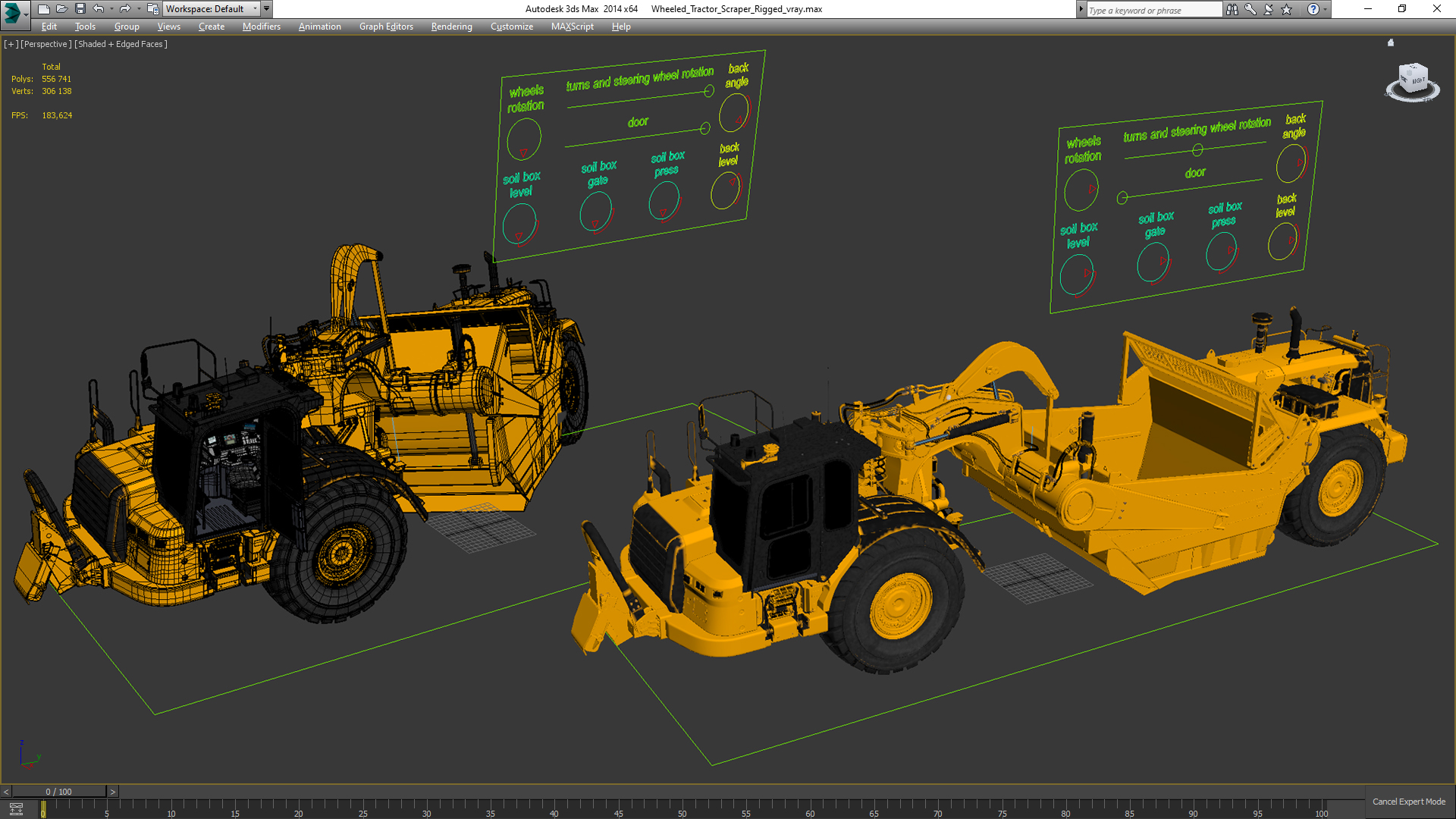Open the Group menu
The width and height of the screenshot is (1456, 819).
coord(127,27)
